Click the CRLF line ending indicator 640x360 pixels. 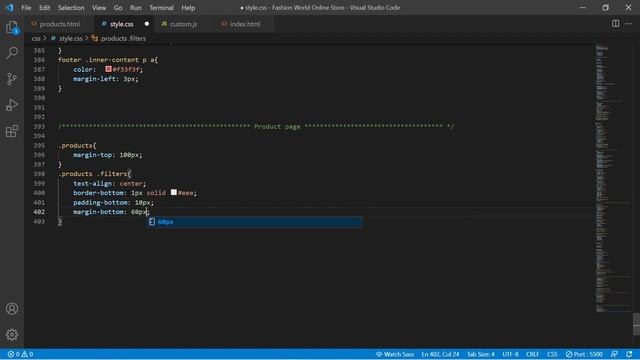pyautogui.click(x=533, y=354)
